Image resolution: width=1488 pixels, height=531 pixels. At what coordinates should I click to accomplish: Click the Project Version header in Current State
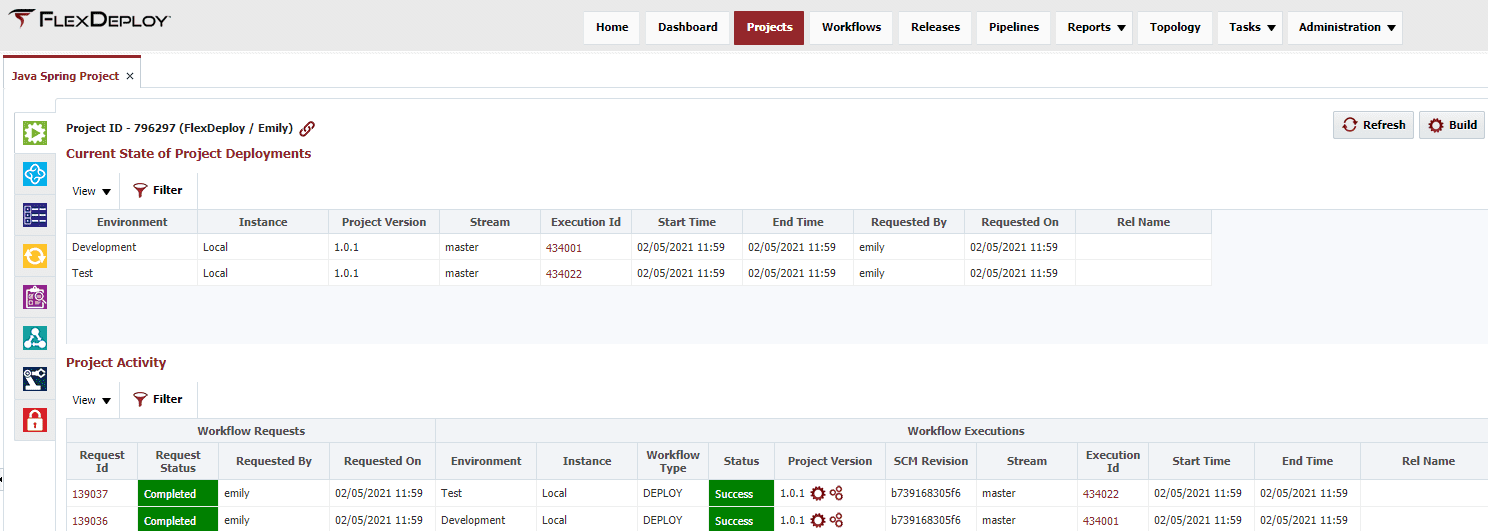(384, 222)
